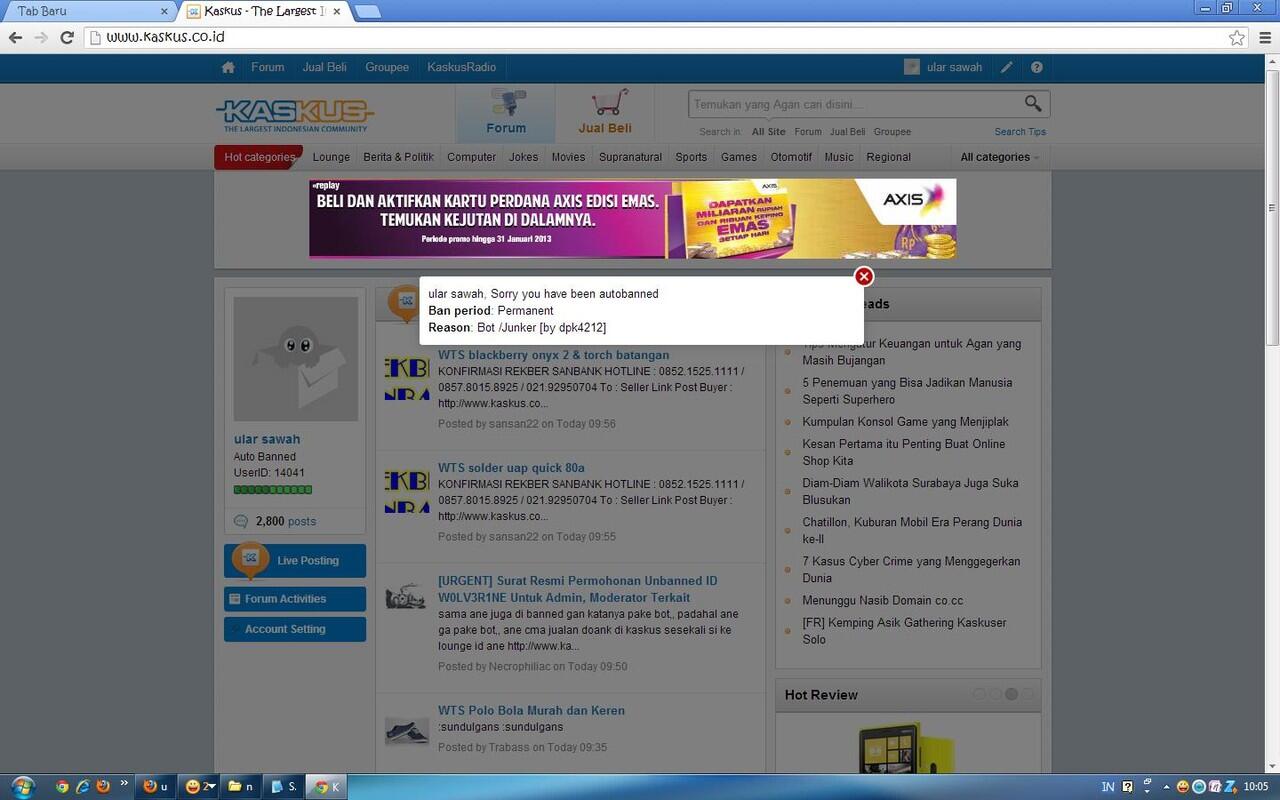Open Regional category
The height and width of the screenshot is (800, 1280).
point(888,157)
